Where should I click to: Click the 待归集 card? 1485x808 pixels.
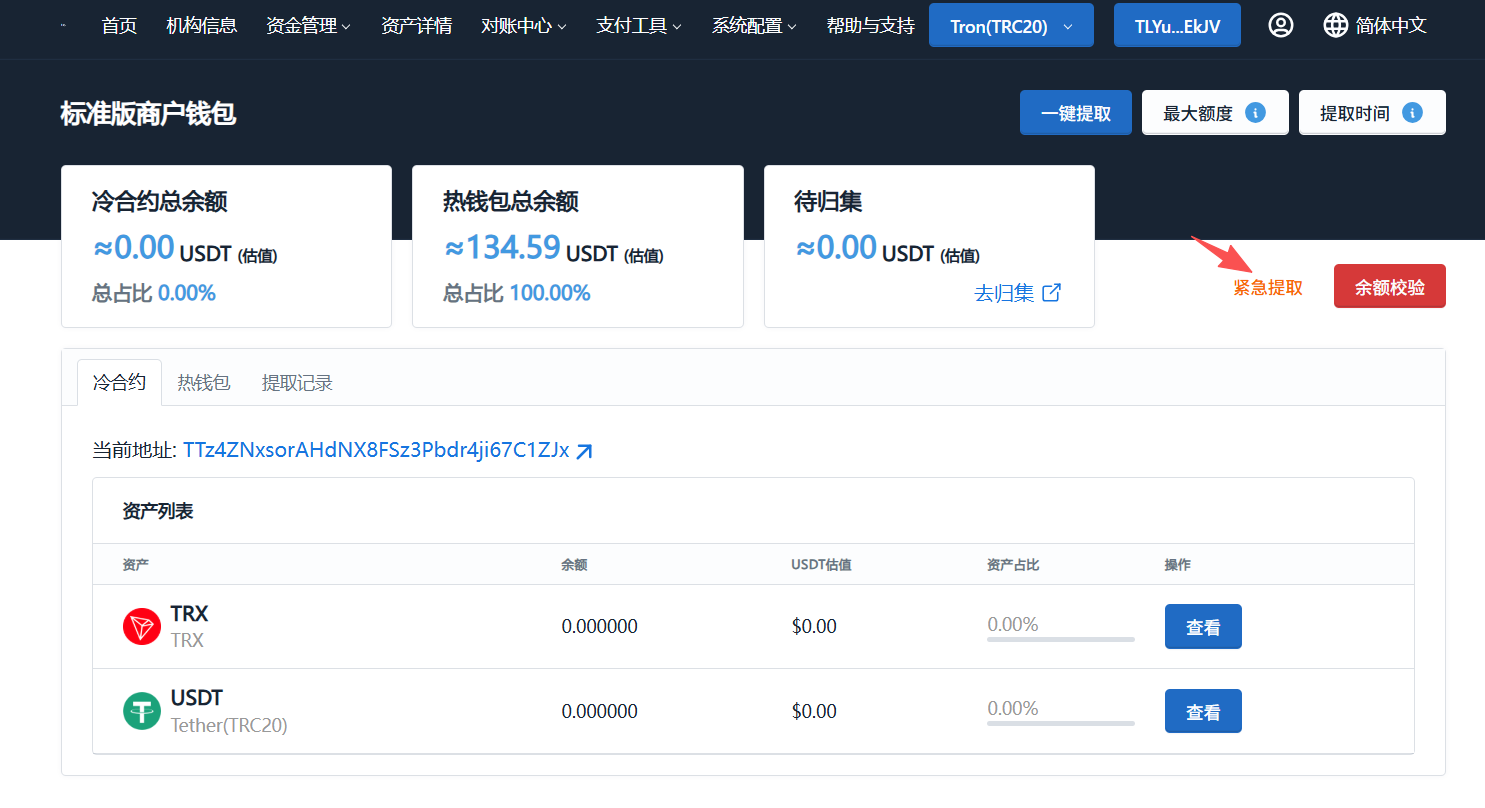[929, 246]
